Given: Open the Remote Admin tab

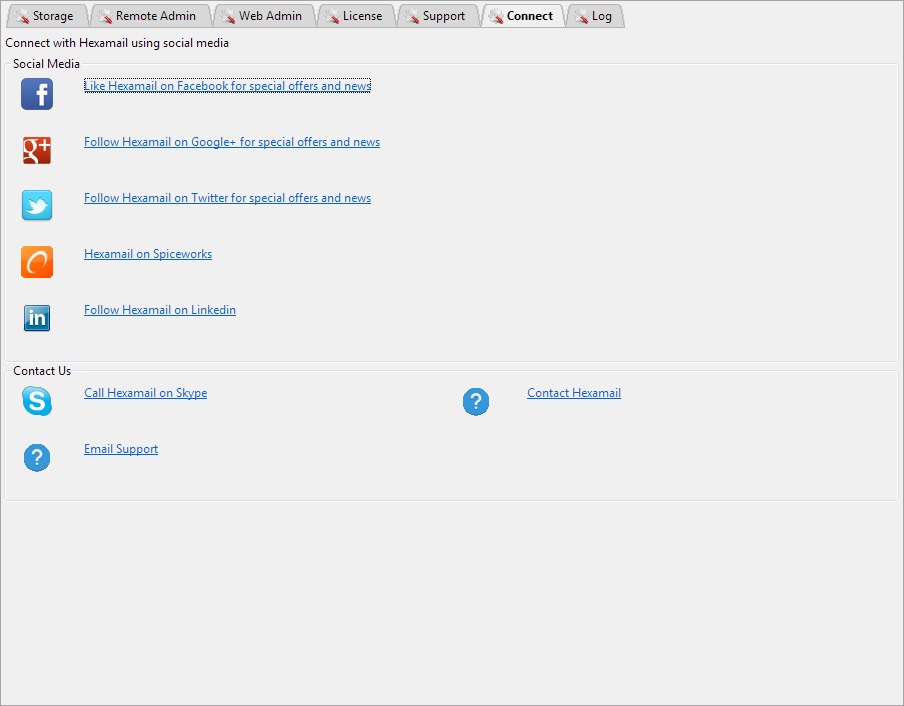Looking at the screenshot, I should 148,16.
